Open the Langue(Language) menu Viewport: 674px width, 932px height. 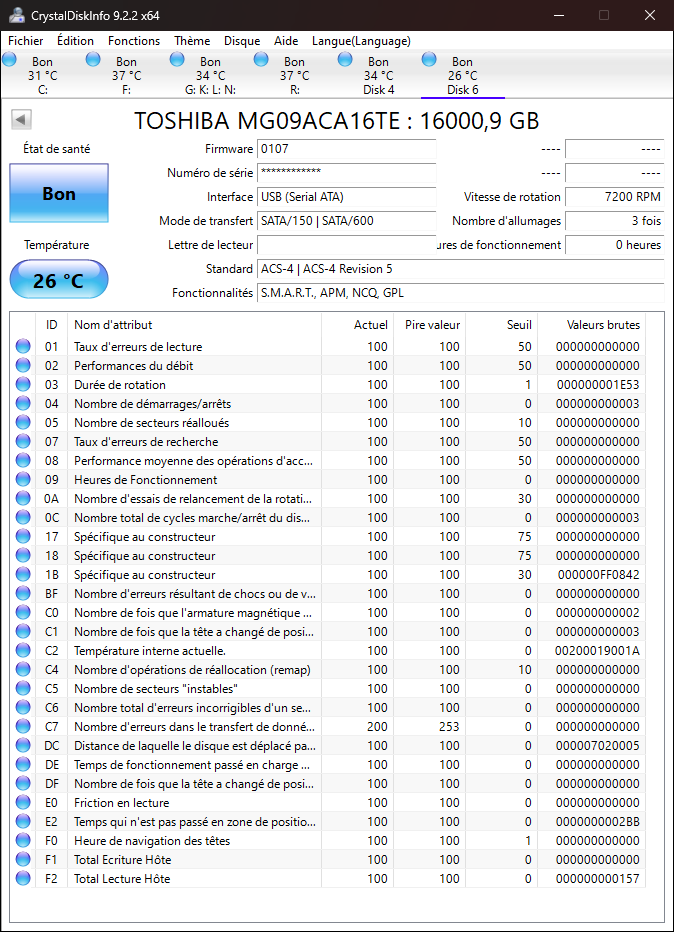tap(361, 41)
